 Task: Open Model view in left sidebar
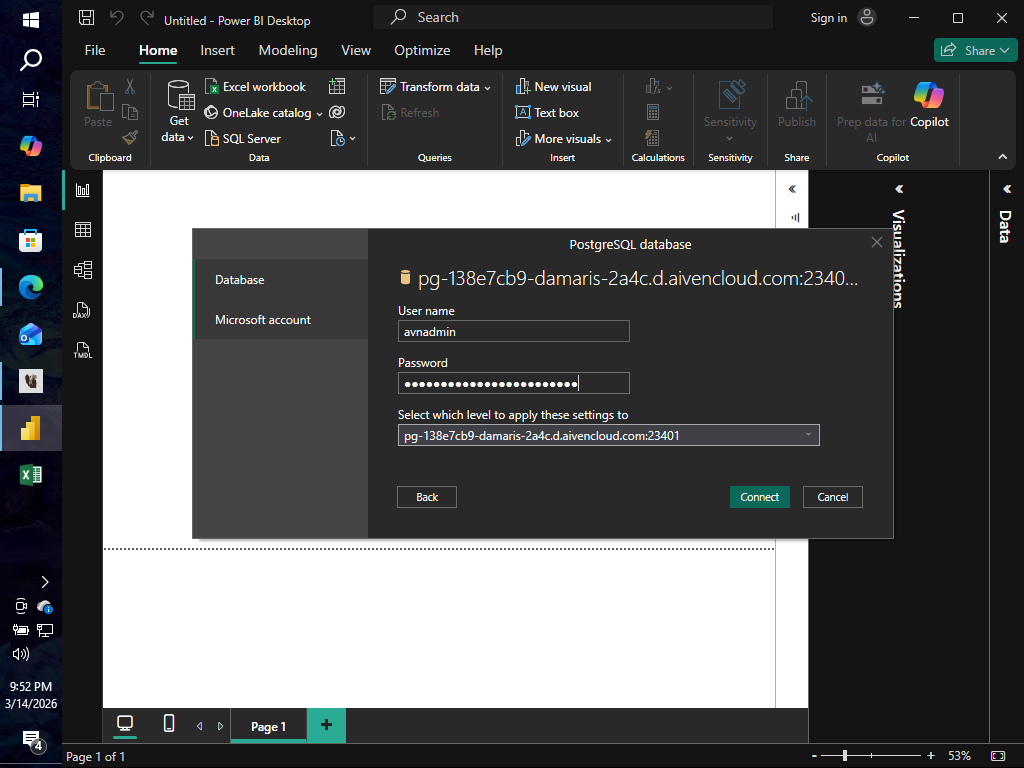click(83, 270)
